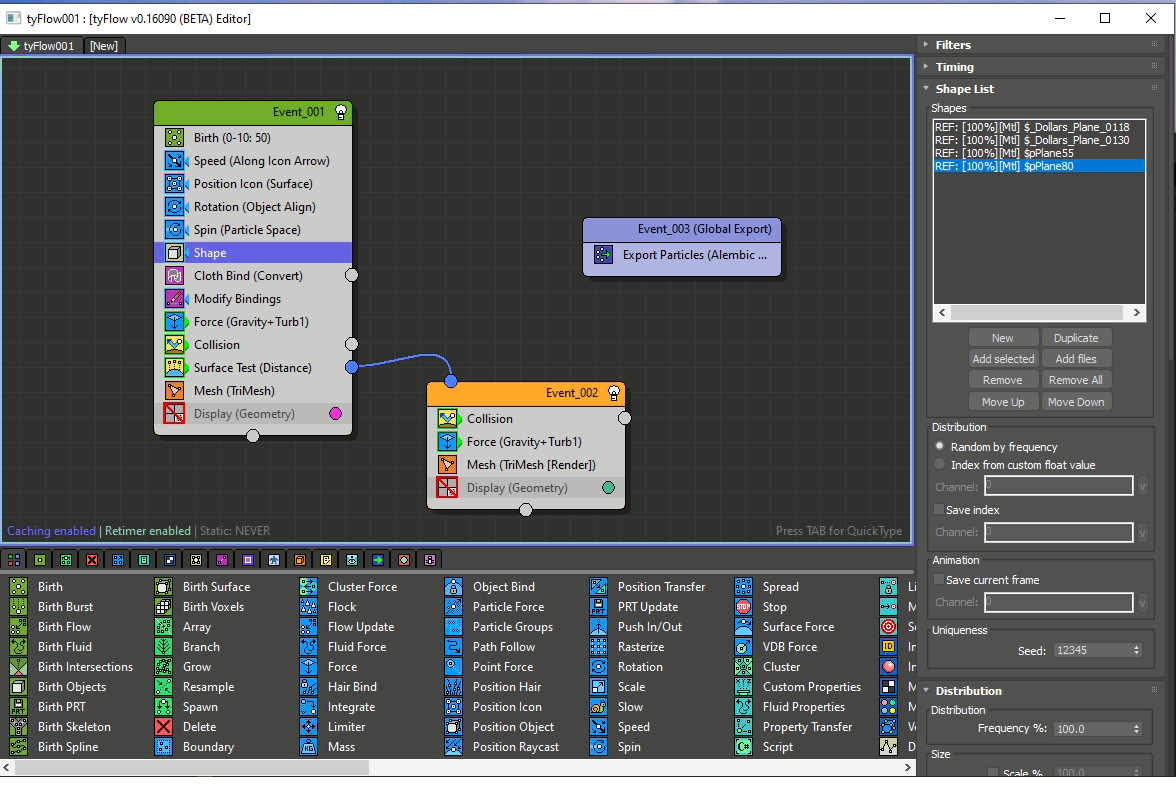This screenshot has height=794, width=1176.
Task: Adjust the Seed spinner arrows
Action: (x=1137, y=650)
